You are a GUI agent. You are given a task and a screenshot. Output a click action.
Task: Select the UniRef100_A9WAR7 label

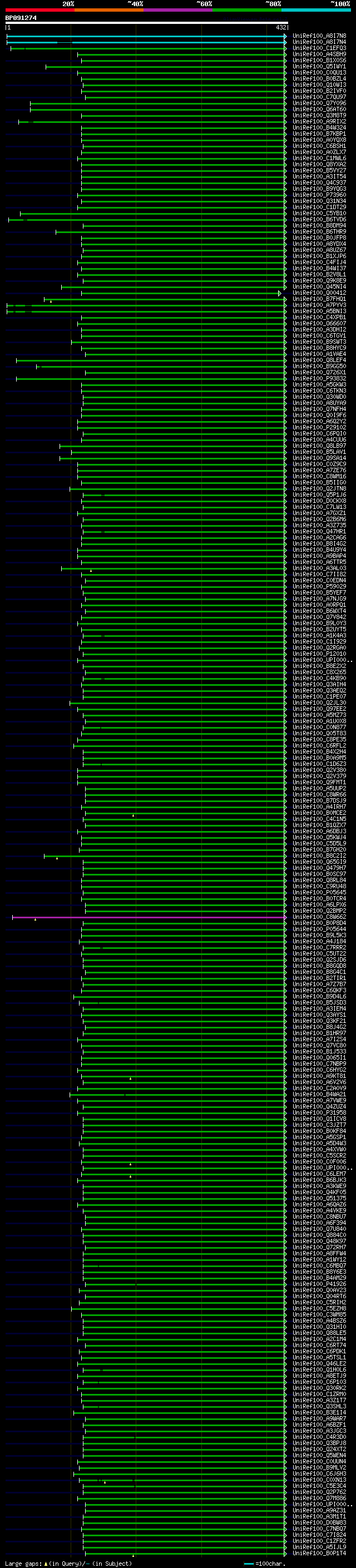319,1419
